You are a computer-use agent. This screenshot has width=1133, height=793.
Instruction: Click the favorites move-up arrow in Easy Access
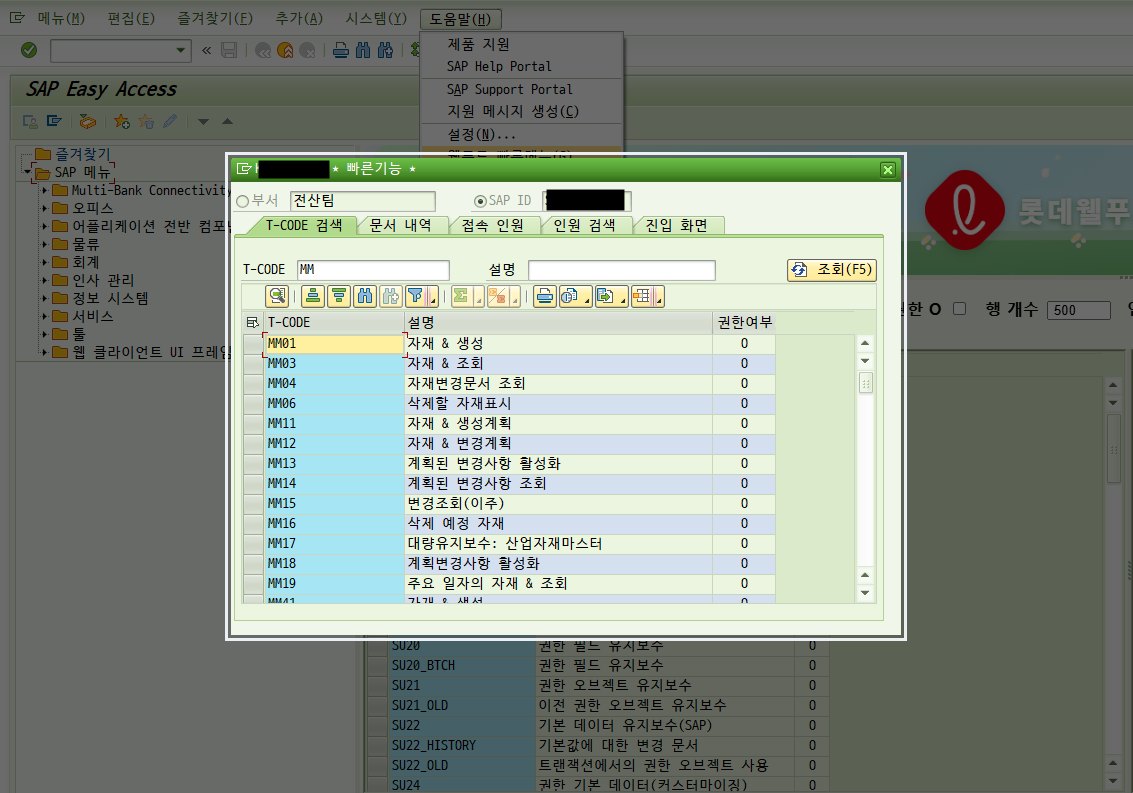pos(227,121)
